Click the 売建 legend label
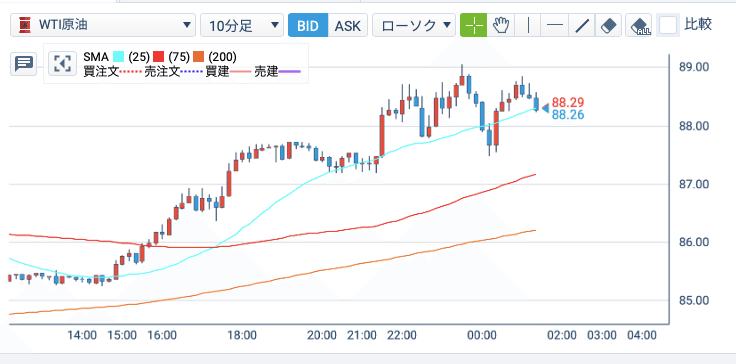The width and height of the screenshot is (736, 364). 266,71
